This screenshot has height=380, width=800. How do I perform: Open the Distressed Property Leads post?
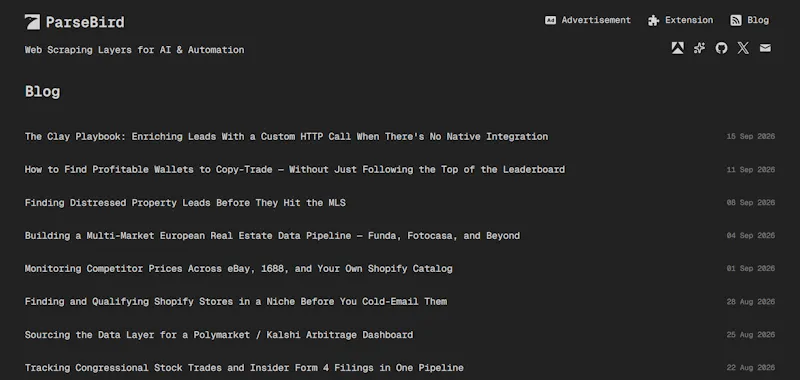[x=185, y=202]
